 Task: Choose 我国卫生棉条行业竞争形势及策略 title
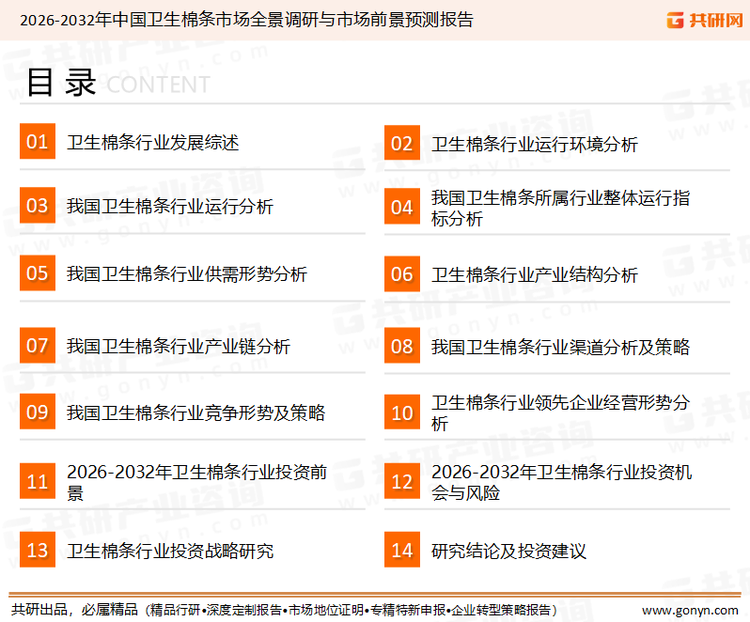coord(196,412)
